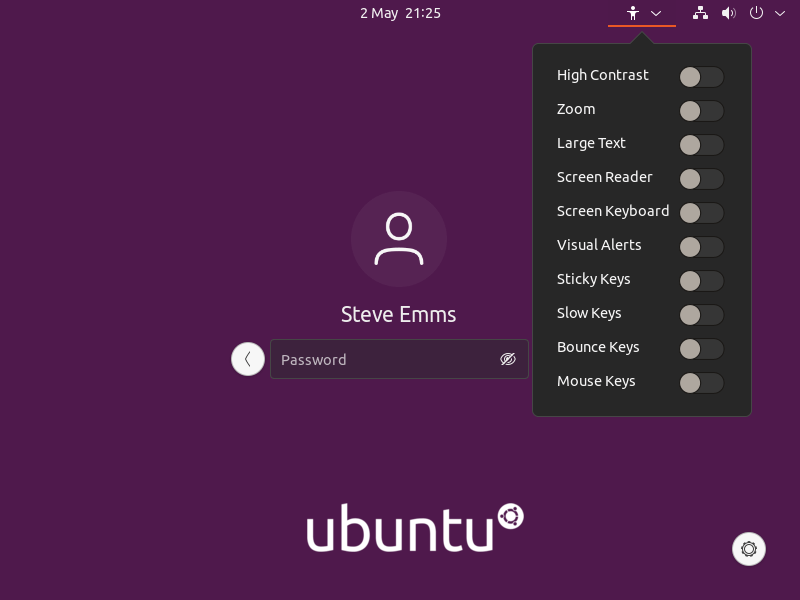Viewport: 800px width, 600px height.
Task: Go back with the round arrow button
Action: 248,359
